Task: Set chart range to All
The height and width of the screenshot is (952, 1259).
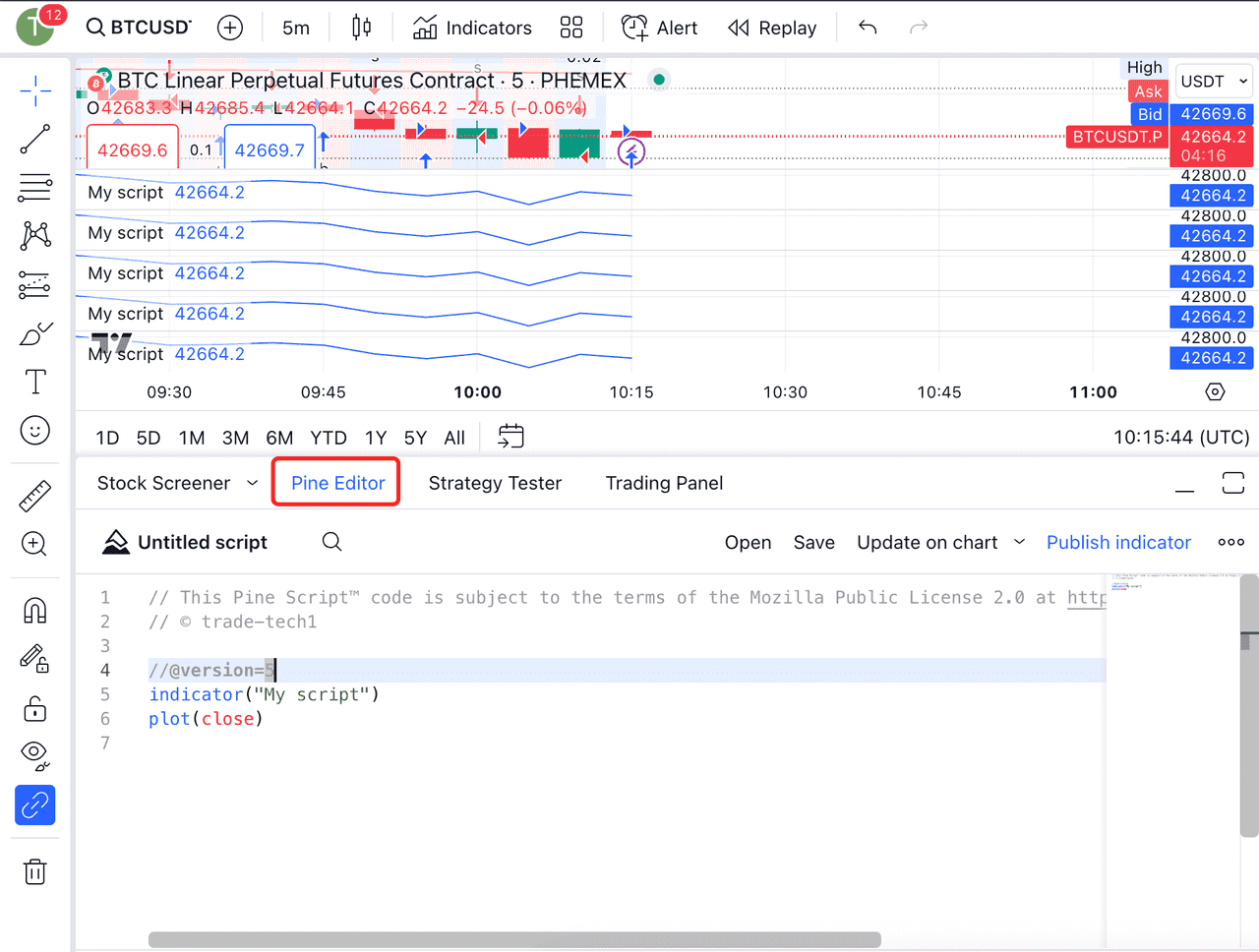Action: coord(454,438)
